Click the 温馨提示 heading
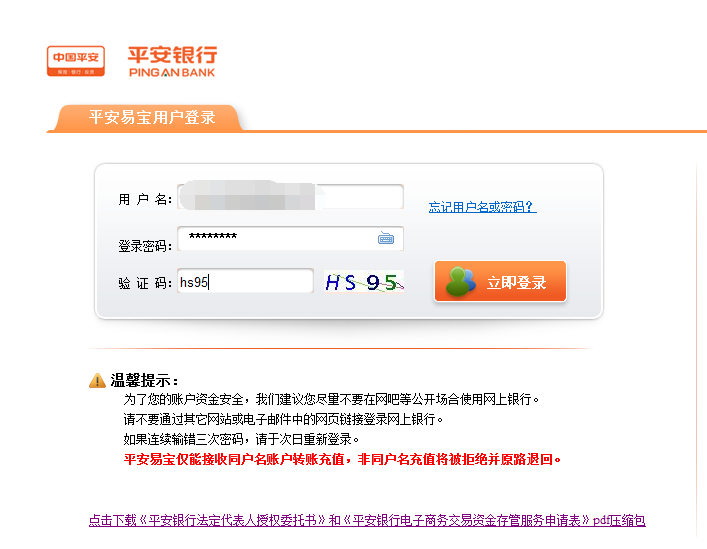This screenshot has width=707, height=549. (x=144, y=380)
